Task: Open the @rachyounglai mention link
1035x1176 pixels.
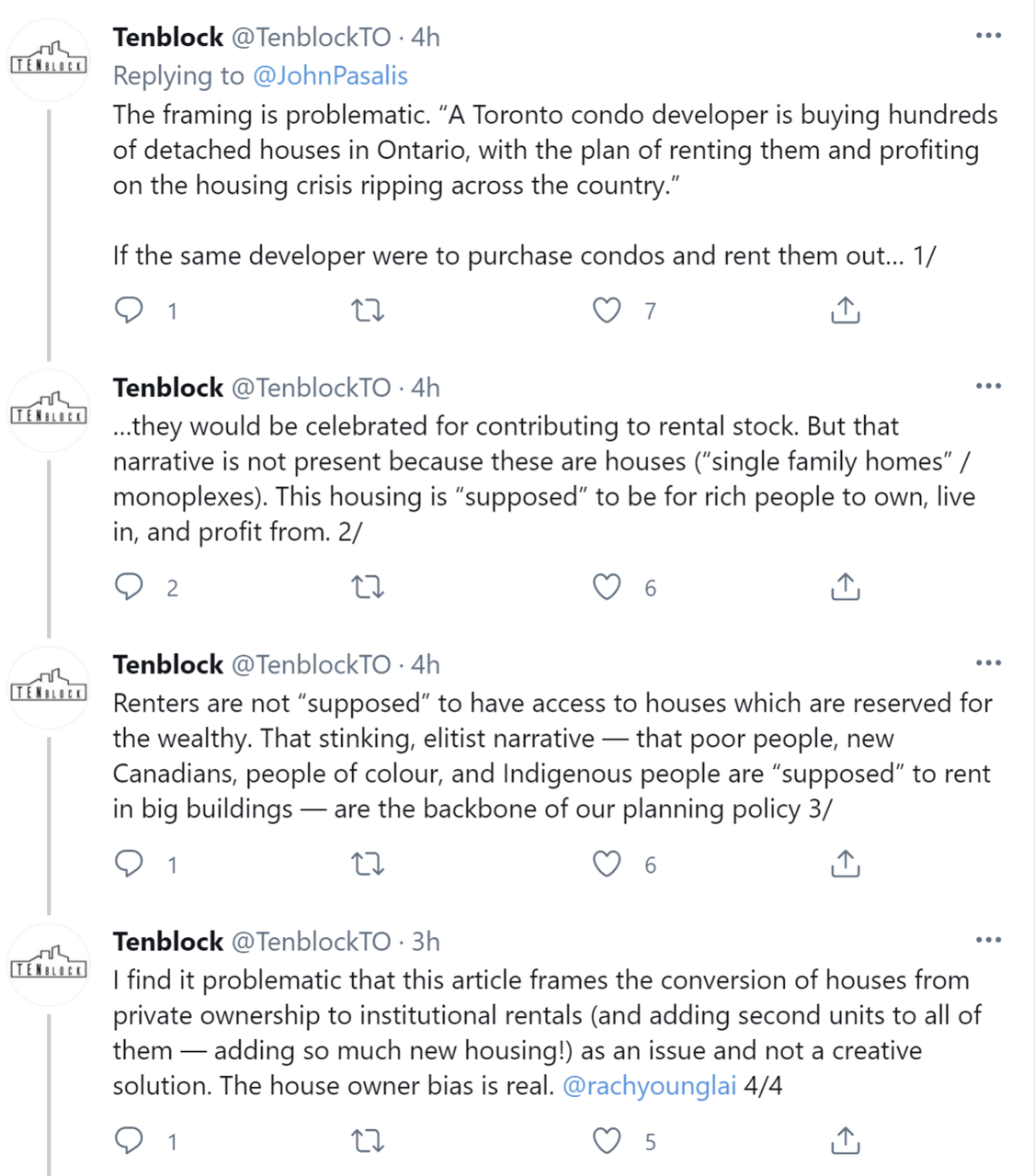Action: [649, 1086]
